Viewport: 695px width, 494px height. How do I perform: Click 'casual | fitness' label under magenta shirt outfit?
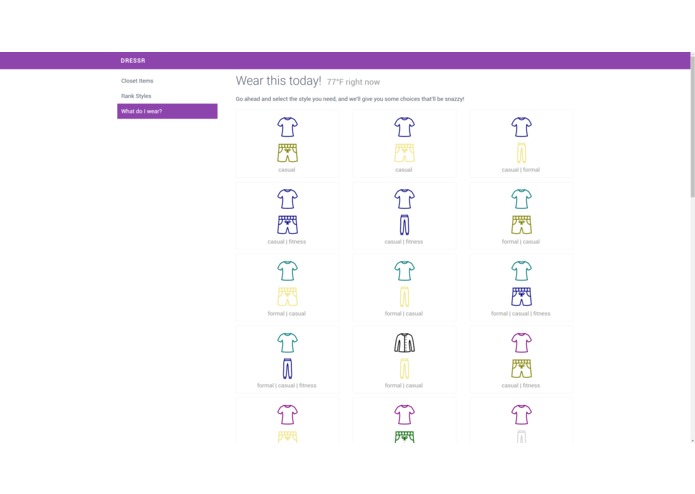coord(521,385)
